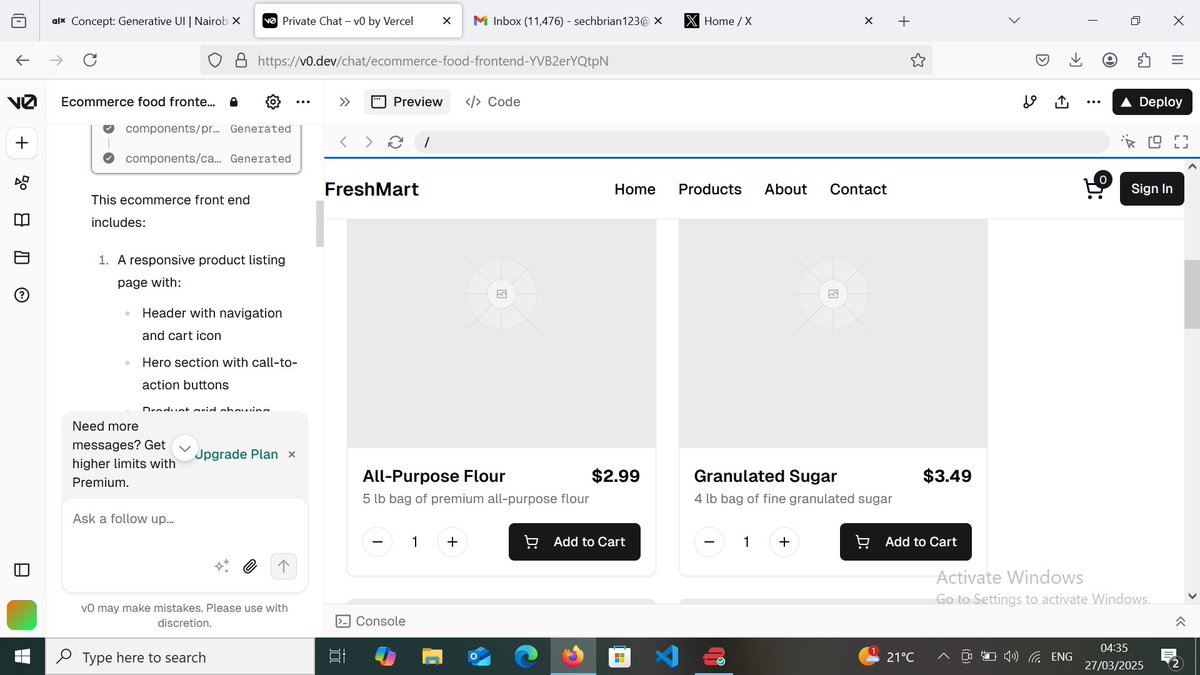Open preview in new window icon
Screen dimensions: 1200x675
(x=1155, y=142)
